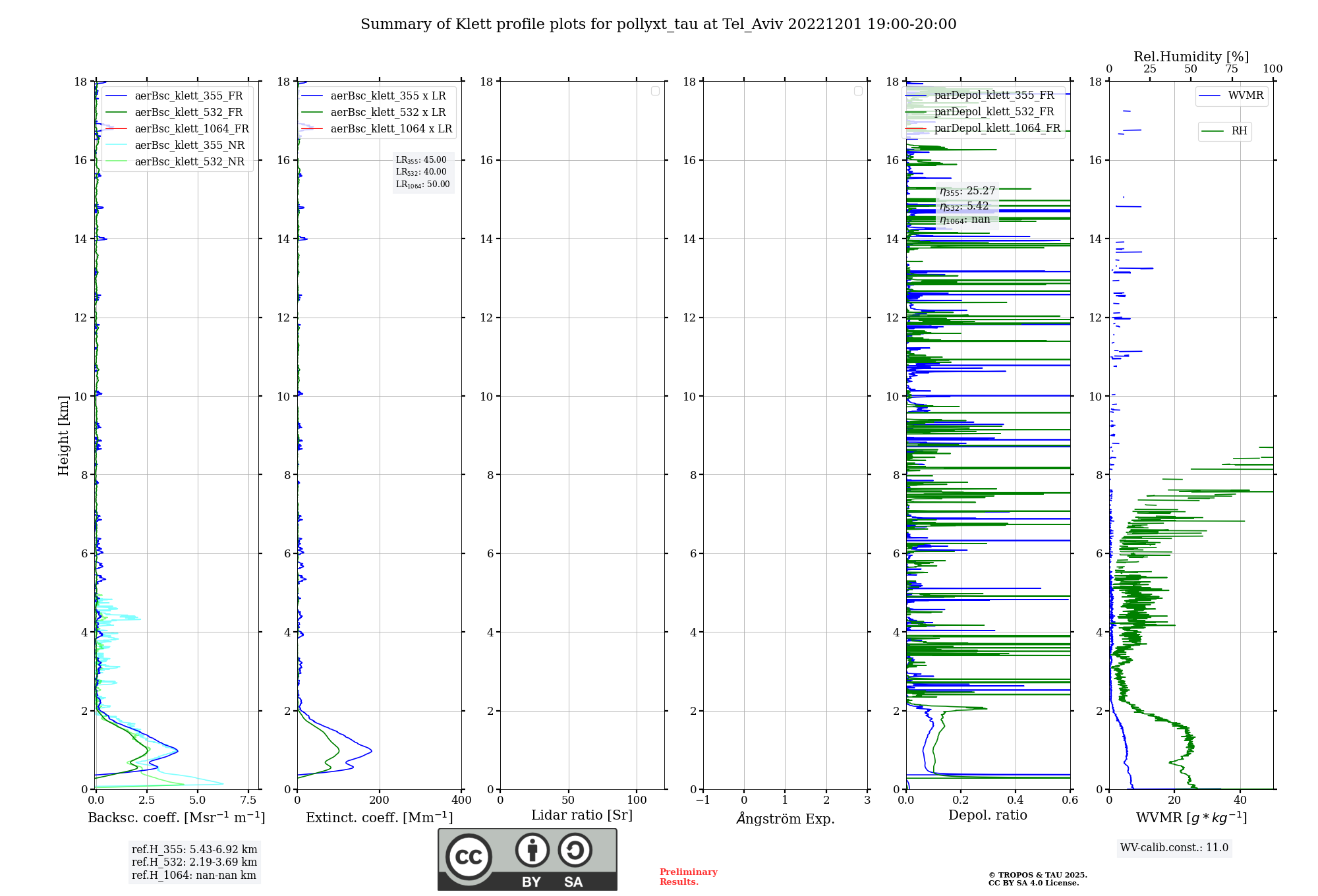The image size is (1318, 896).
Task: Click the WVMR [g*kg⁻¹] axis label
Action: 1191,818
